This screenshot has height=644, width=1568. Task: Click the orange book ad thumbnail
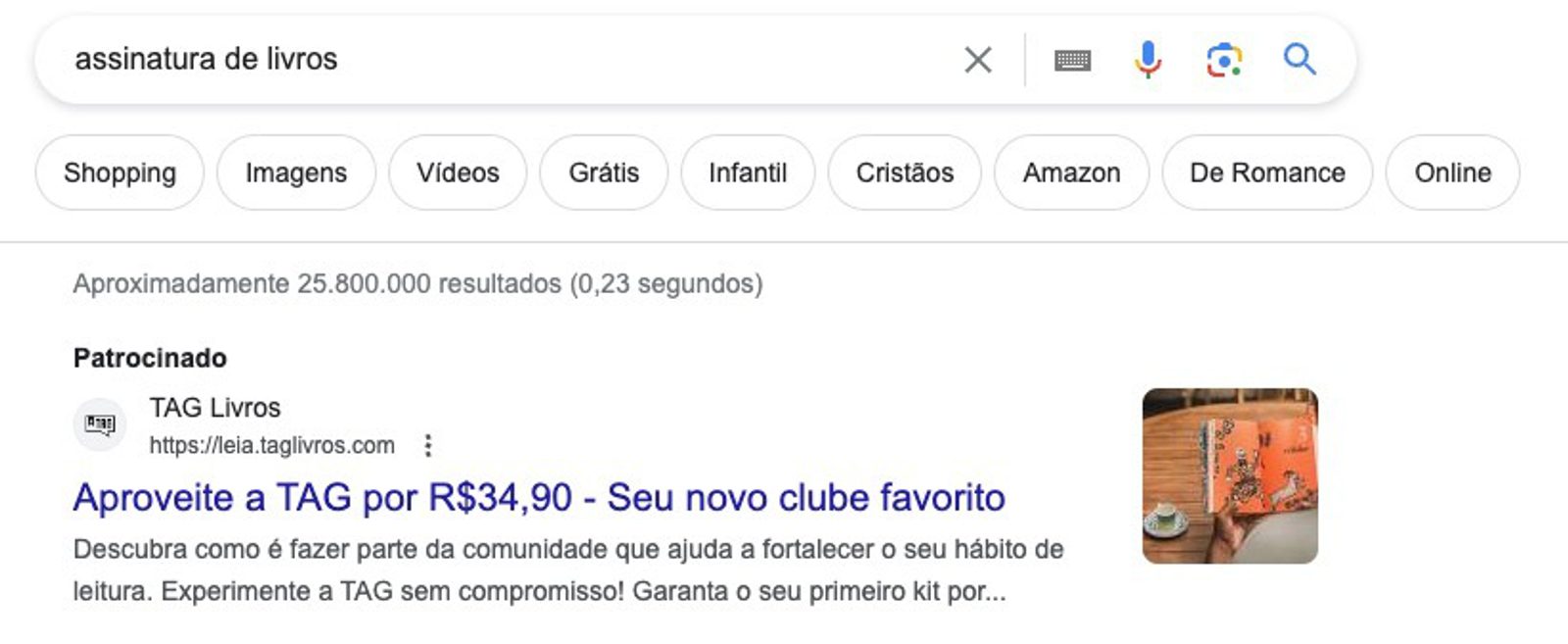pyautogui.click(x=1230, y=475)
